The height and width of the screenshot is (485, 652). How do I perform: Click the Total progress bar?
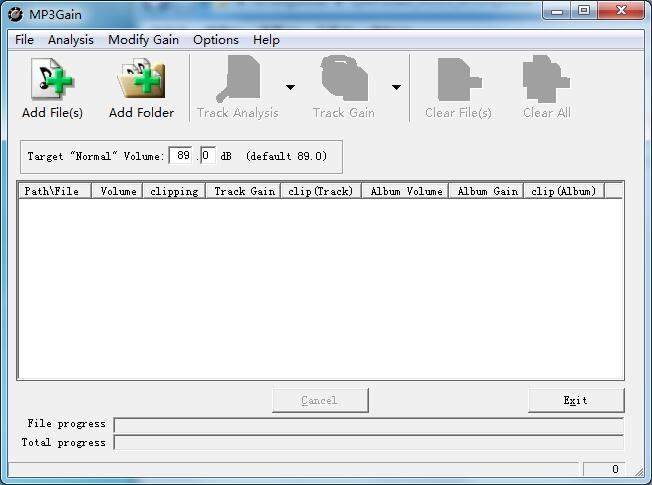point(369,442)
